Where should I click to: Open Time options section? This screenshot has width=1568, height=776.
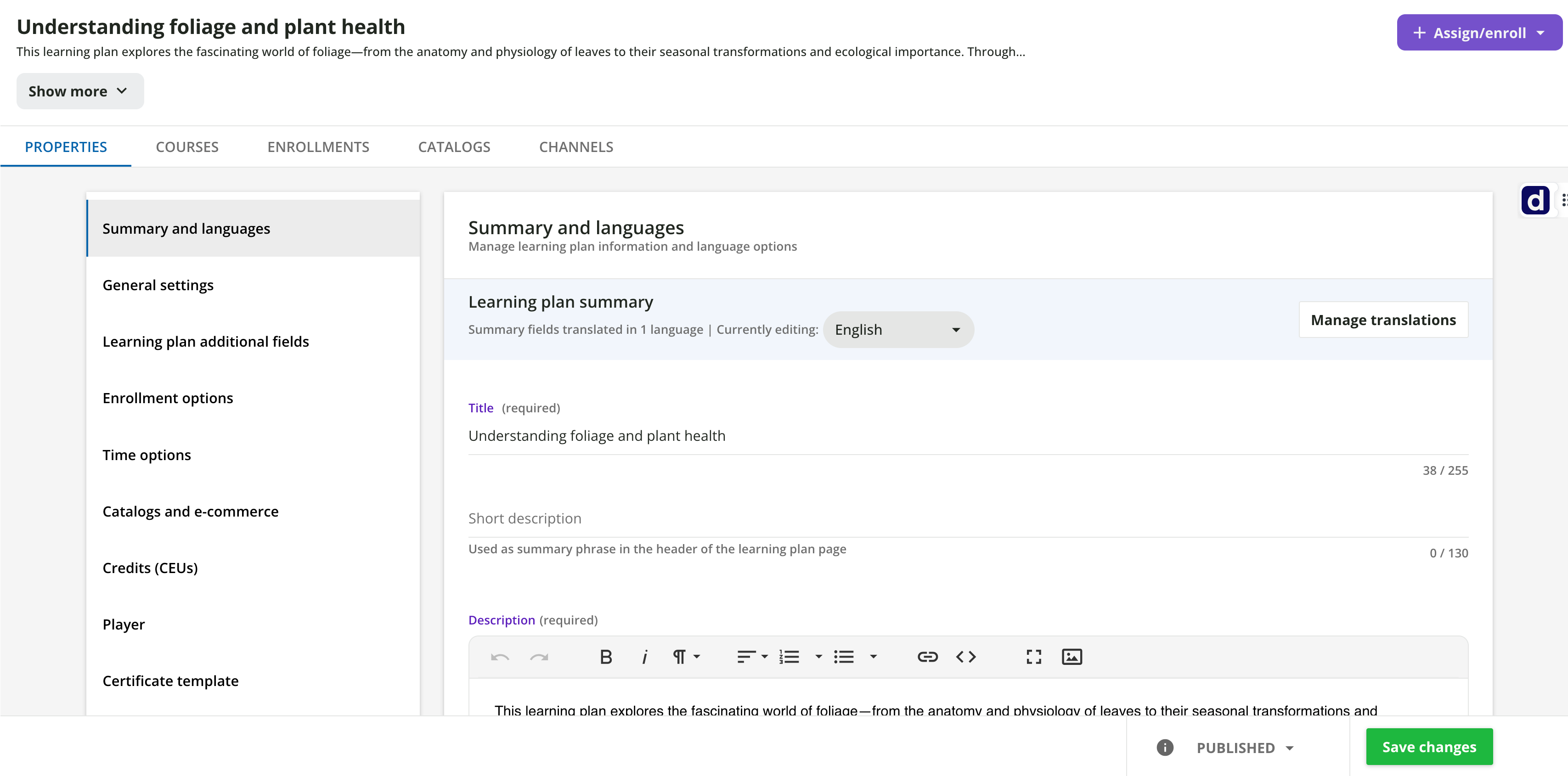click(253, 455)
